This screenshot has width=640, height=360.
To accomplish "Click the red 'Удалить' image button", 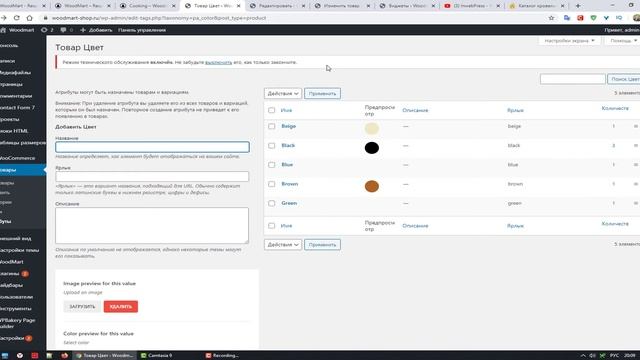I will pyautogui.click(x=121, y=307).
